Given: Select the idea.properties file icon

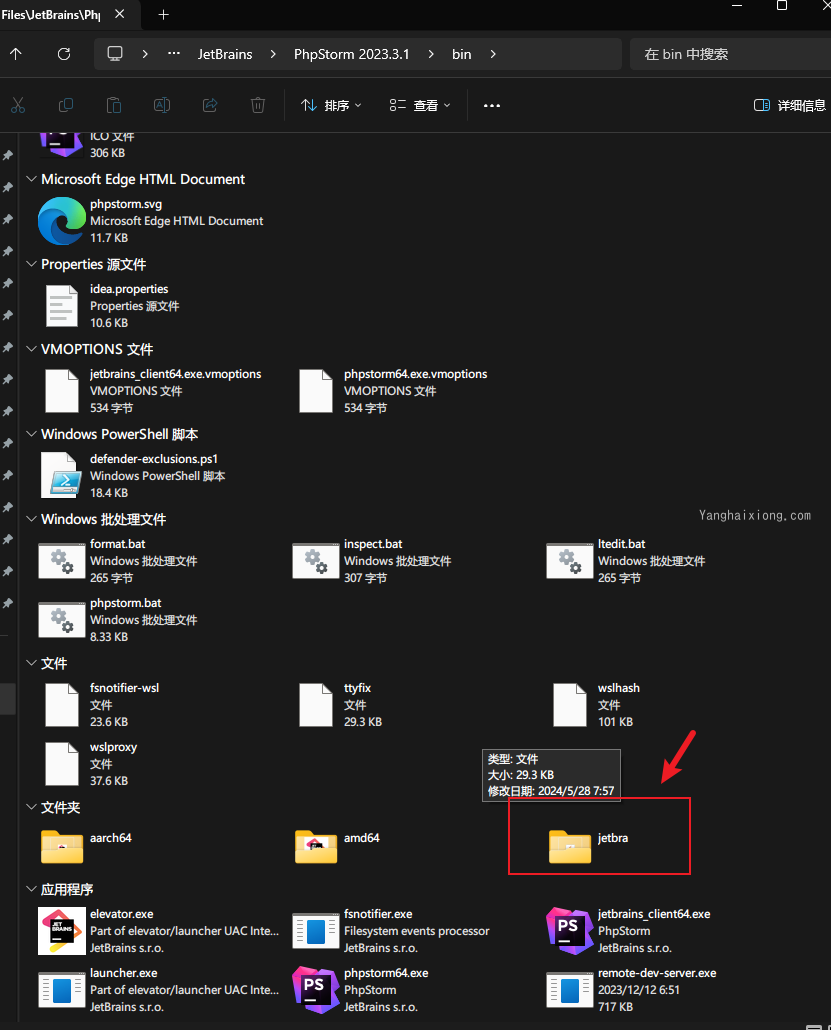Looking at the screenshot, I should coord(62,305).
